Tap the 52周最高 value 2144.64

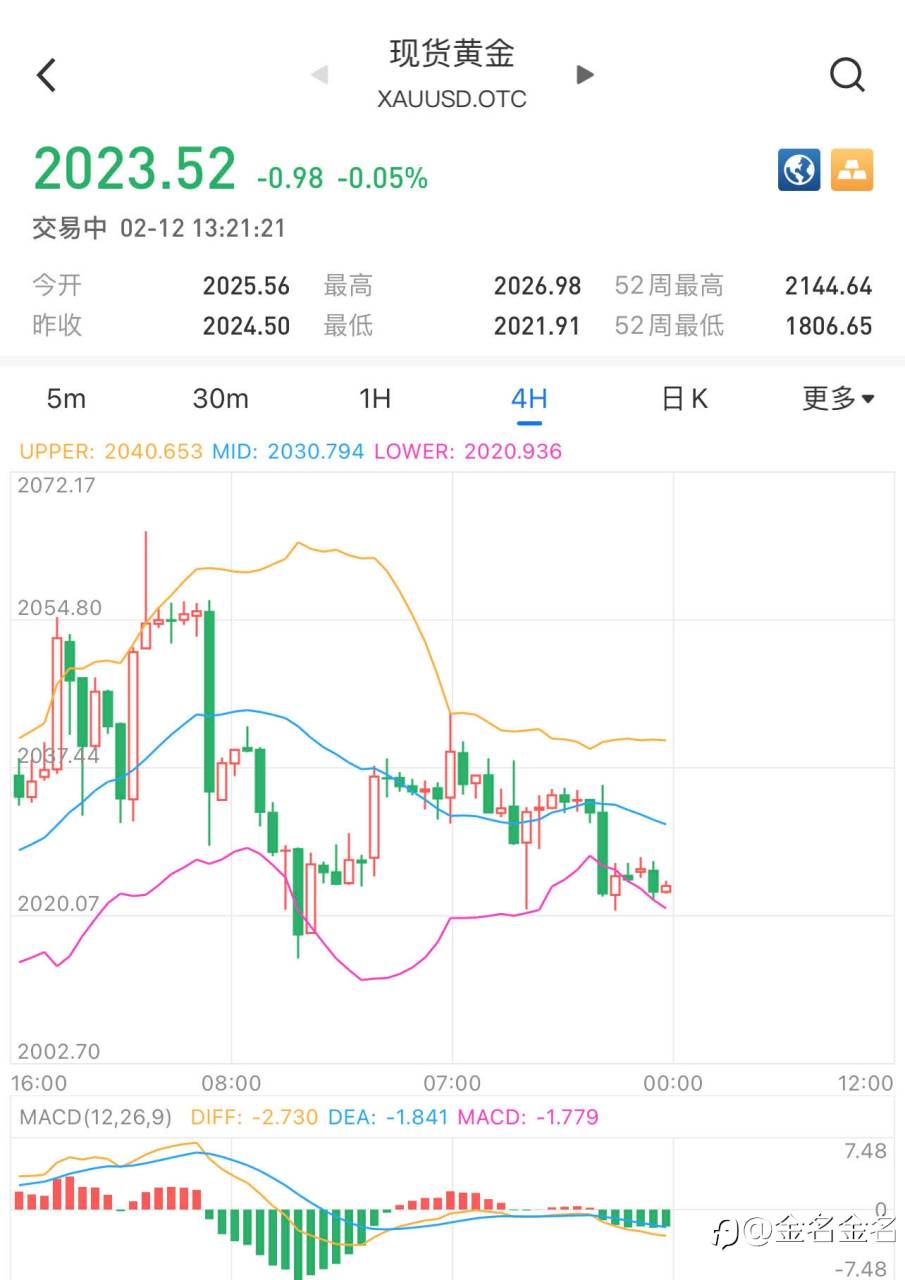pos(828,287)
